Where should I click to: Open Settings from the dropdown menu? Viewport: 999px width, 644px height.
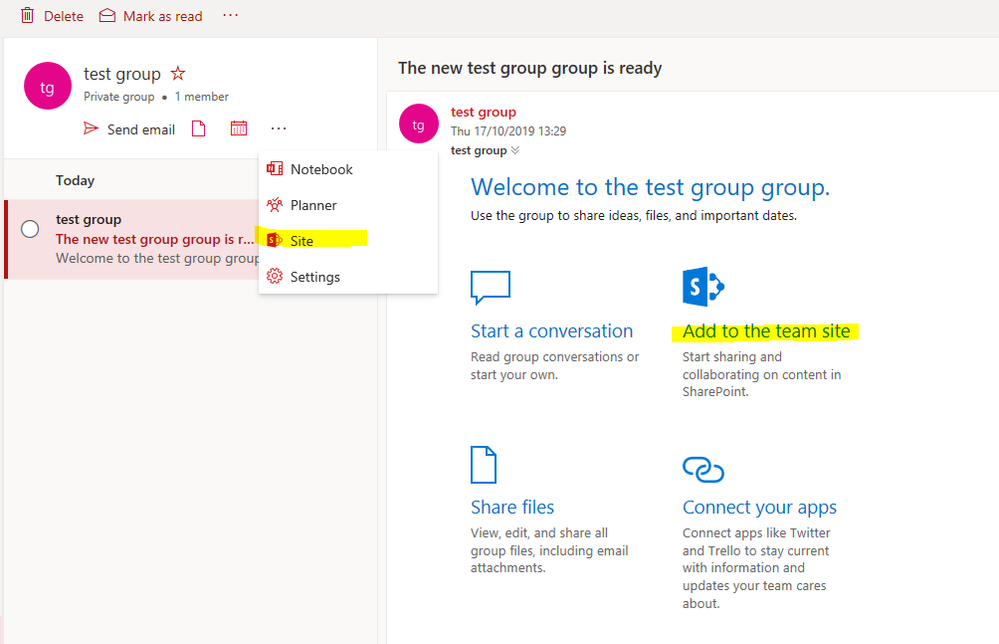(348, 277)
